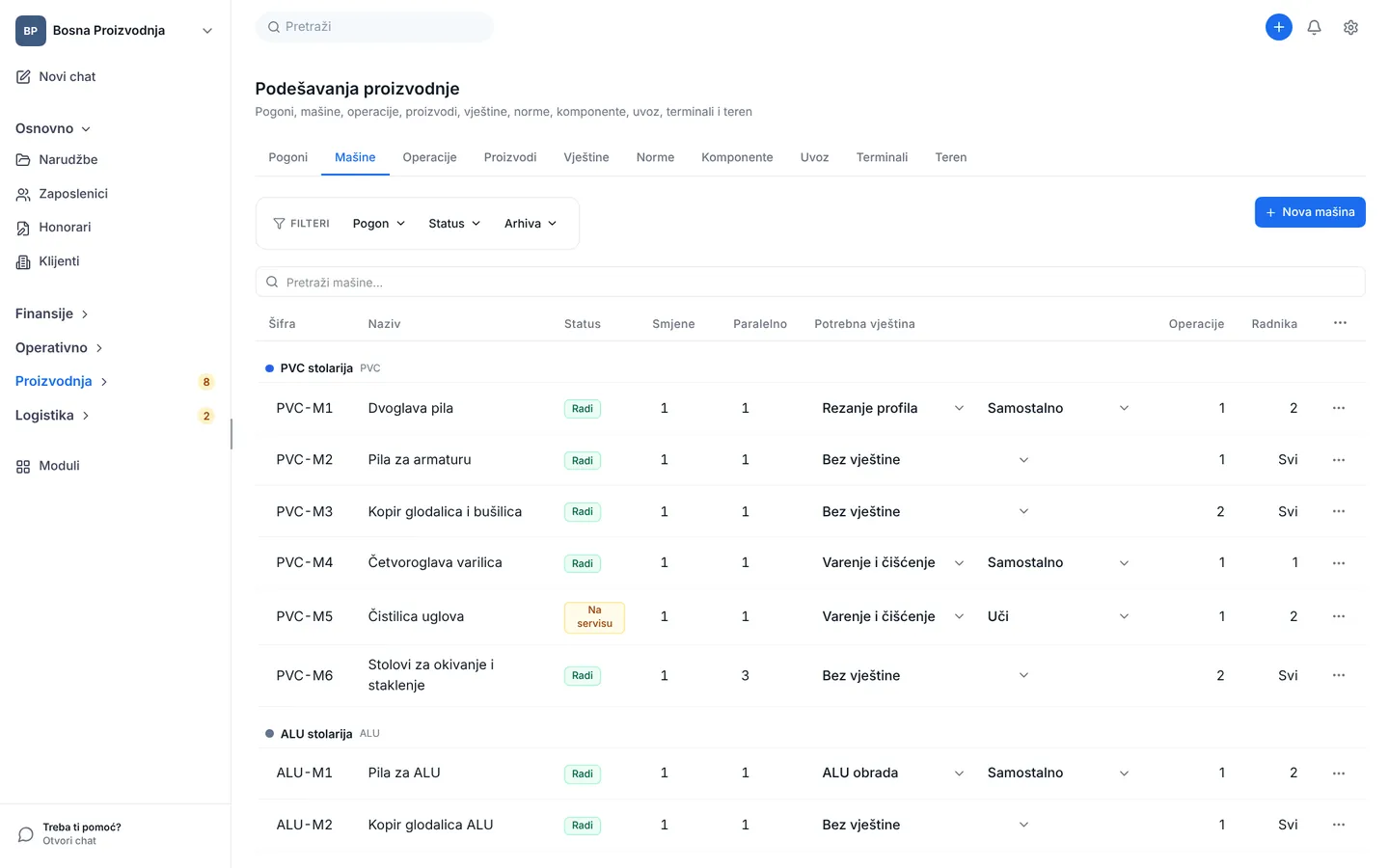Open Klijenti in the sidebar

(x=47, y=261)
